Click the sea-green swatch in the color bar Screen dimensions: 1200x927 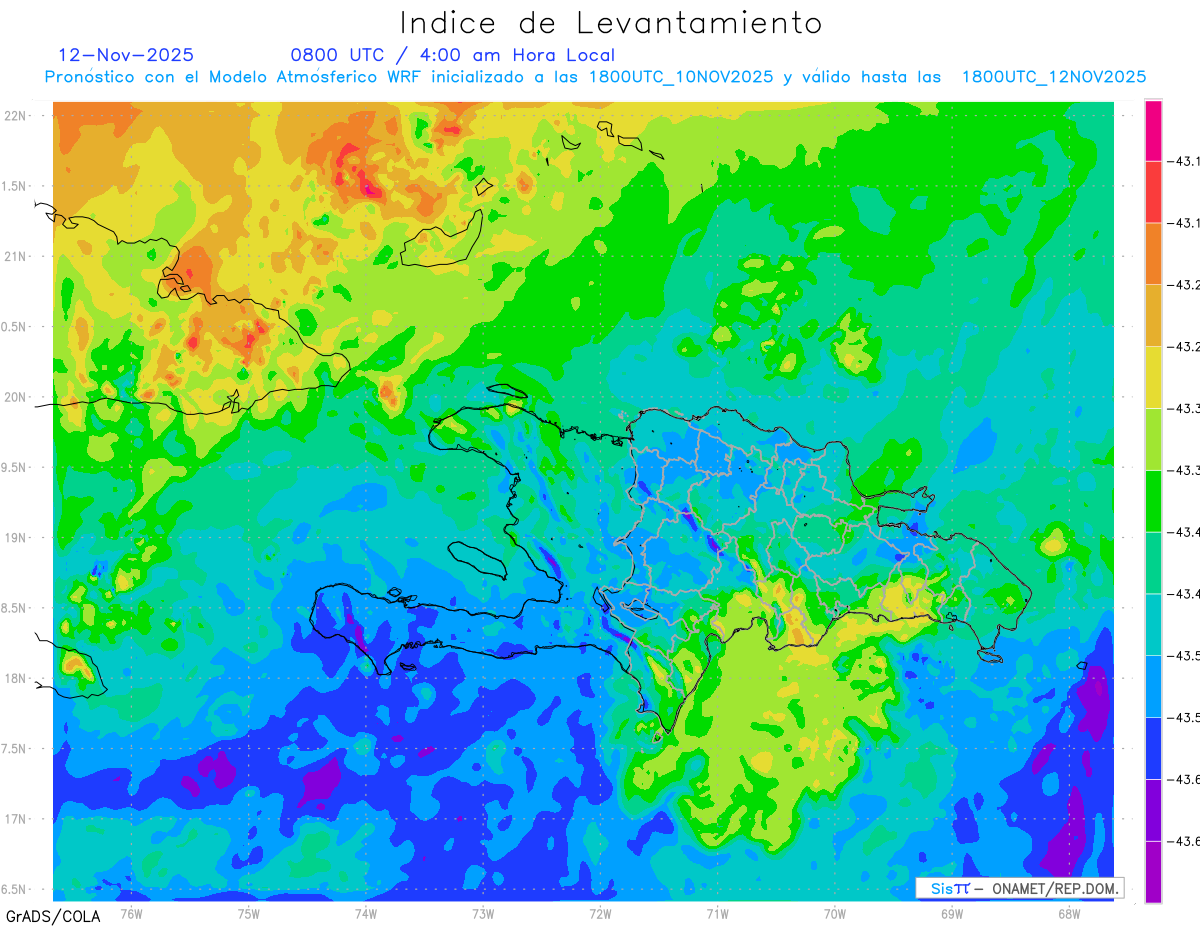click(x=1153, y=563)
